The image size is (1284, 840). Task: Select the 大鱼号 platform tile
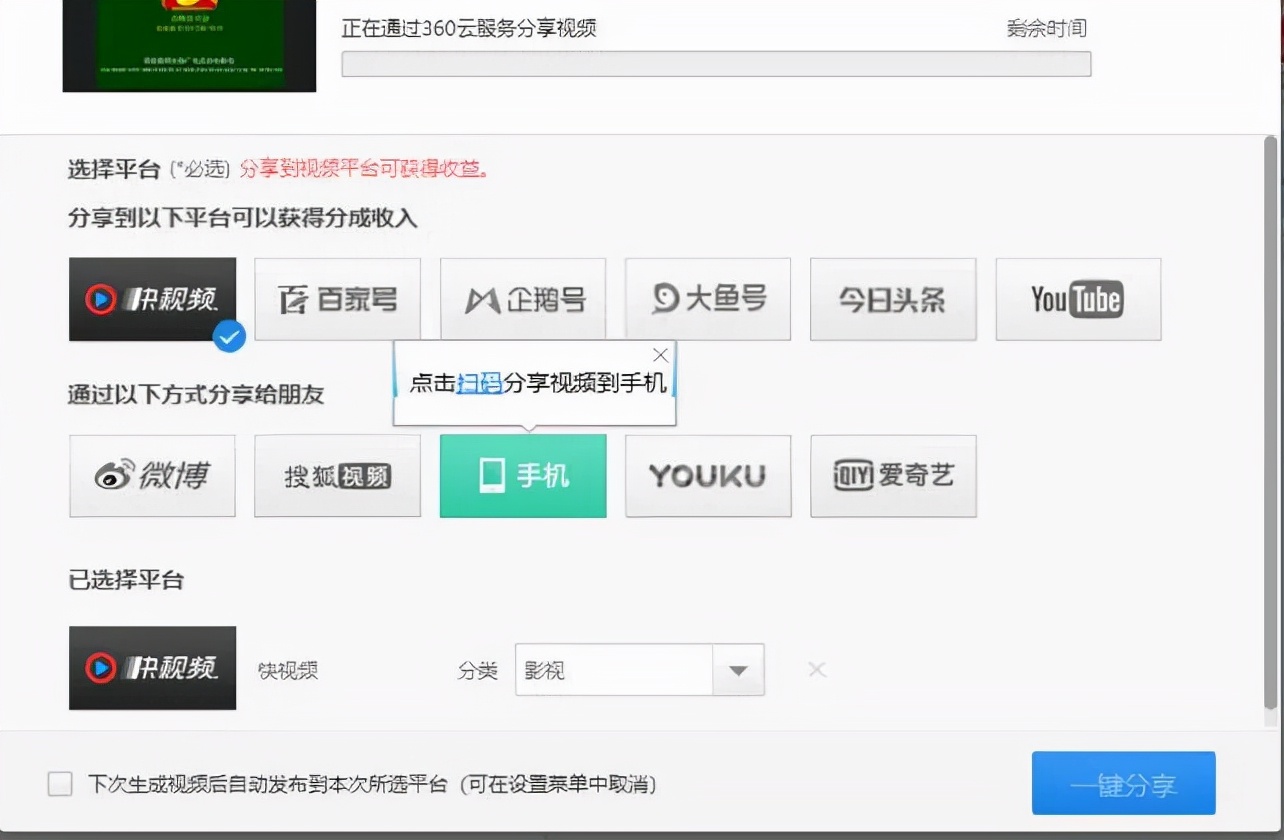pos(708,299)
